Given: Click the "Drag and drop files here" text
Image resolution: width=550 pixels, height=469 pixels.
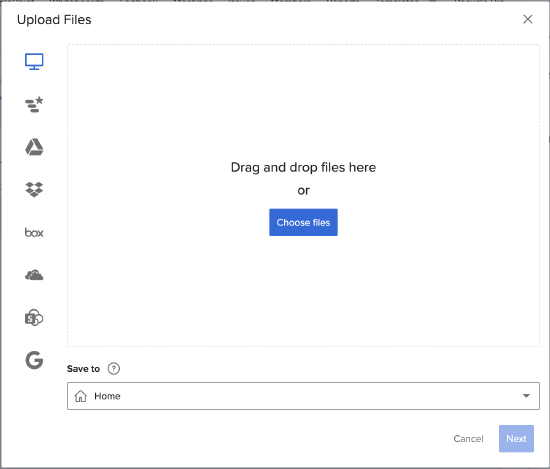Looking at the screenshot, I should coord(303,167).
